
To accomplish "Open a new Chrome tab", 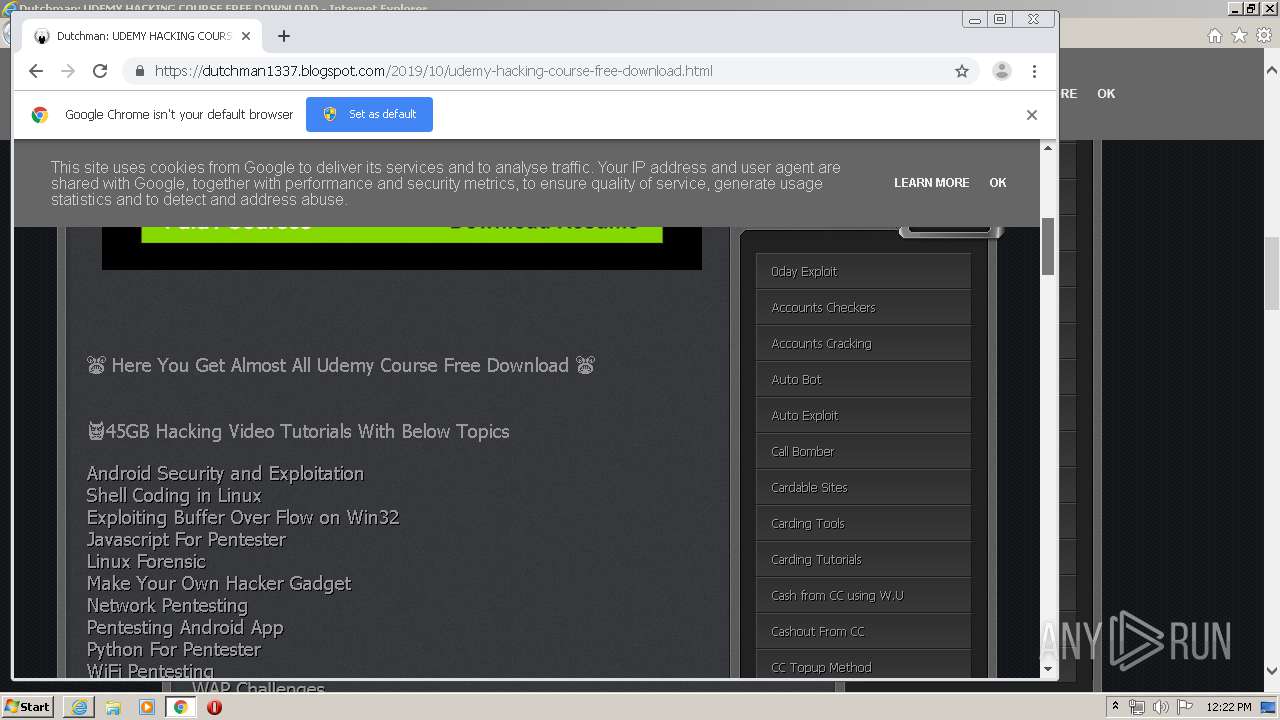I will coord(284,36).
